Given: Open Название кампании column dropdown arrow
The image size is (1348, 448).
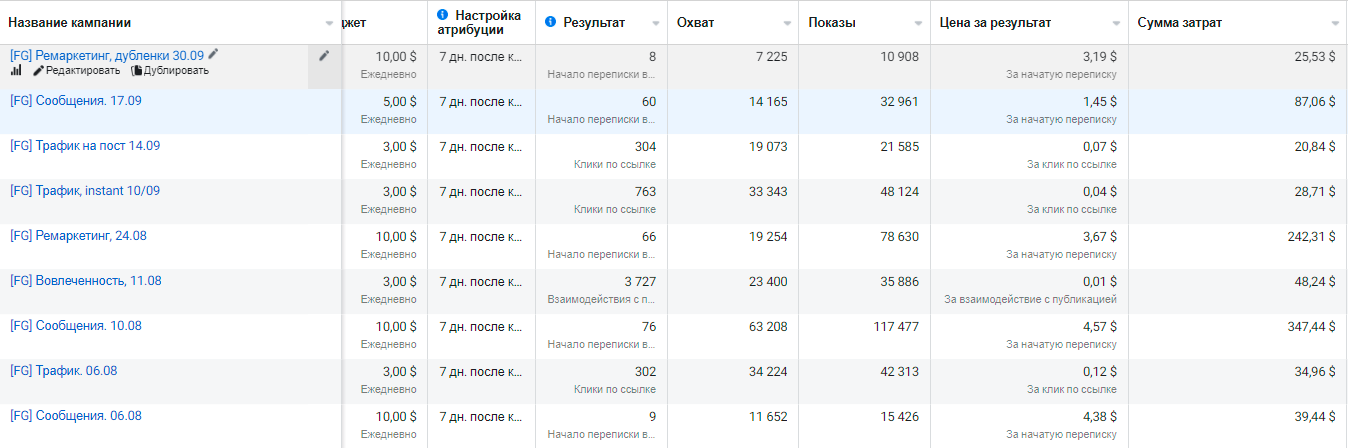Looking at the screenshot, I should pos(330,23).
